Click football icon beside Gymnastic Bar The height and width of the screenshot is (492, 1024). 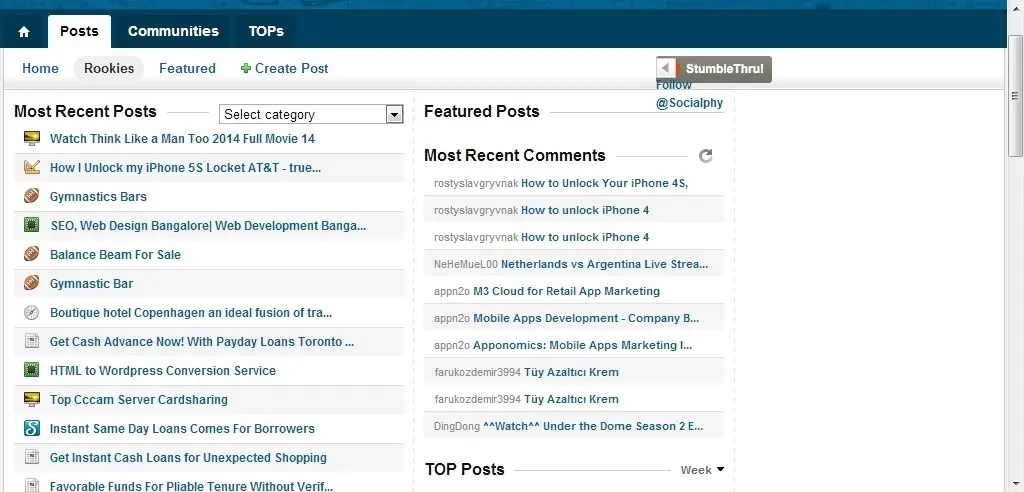pos(31,283)
